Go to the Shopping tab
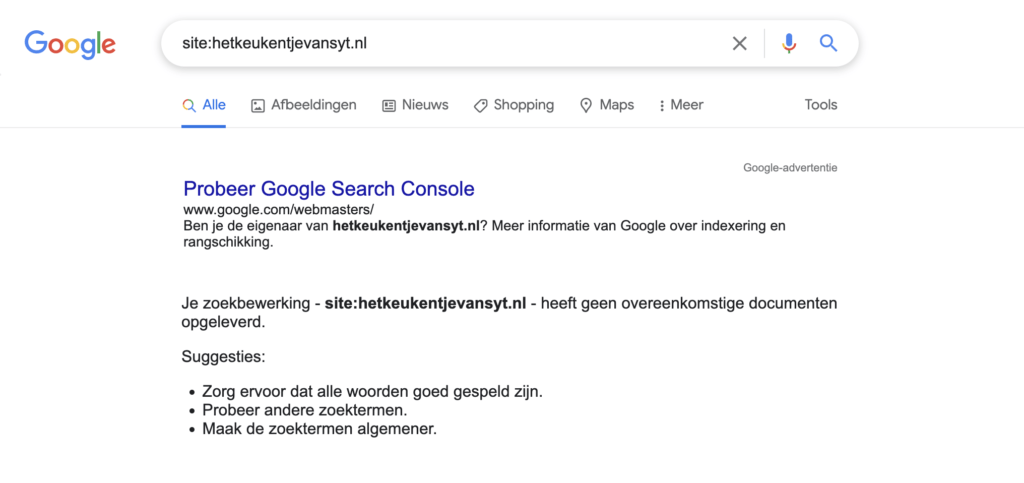This screenshot has height=483, width=1024. pyautogui.click(x=514, y=105)
